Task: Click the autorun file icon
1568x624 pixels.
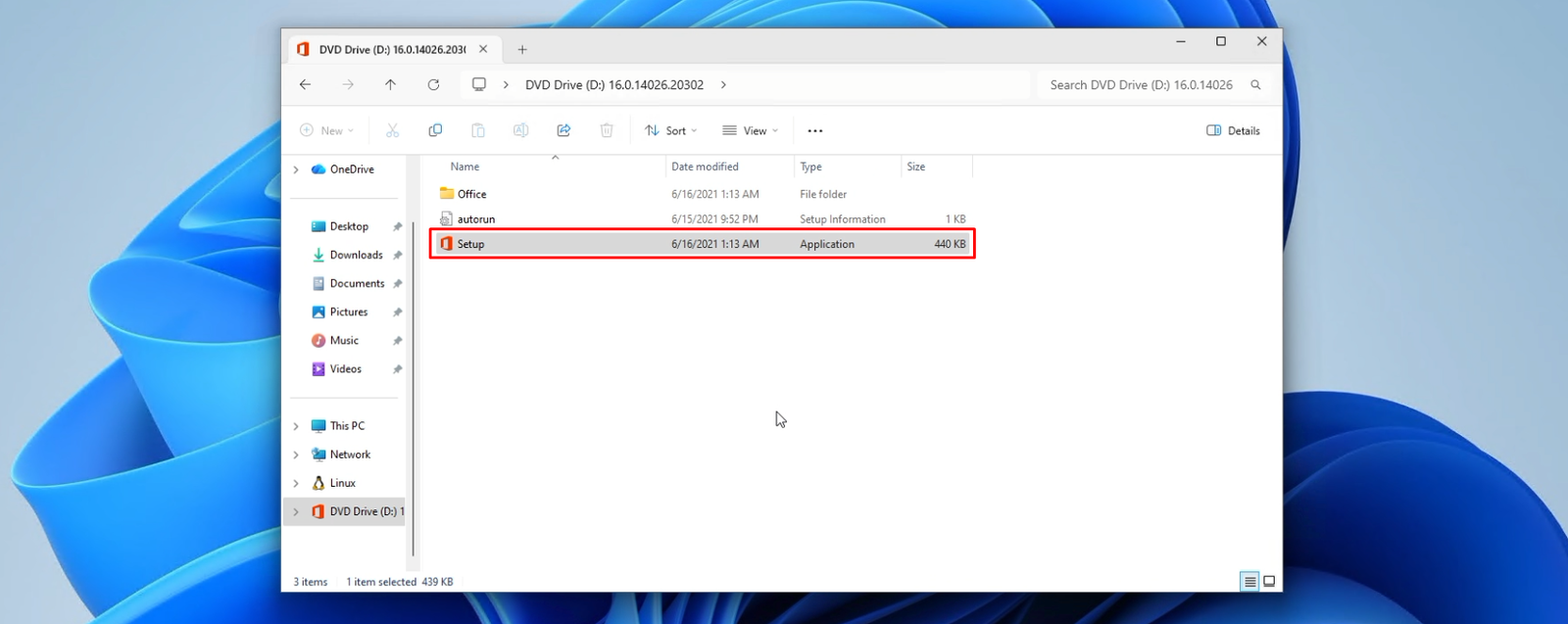Action: 447,218
